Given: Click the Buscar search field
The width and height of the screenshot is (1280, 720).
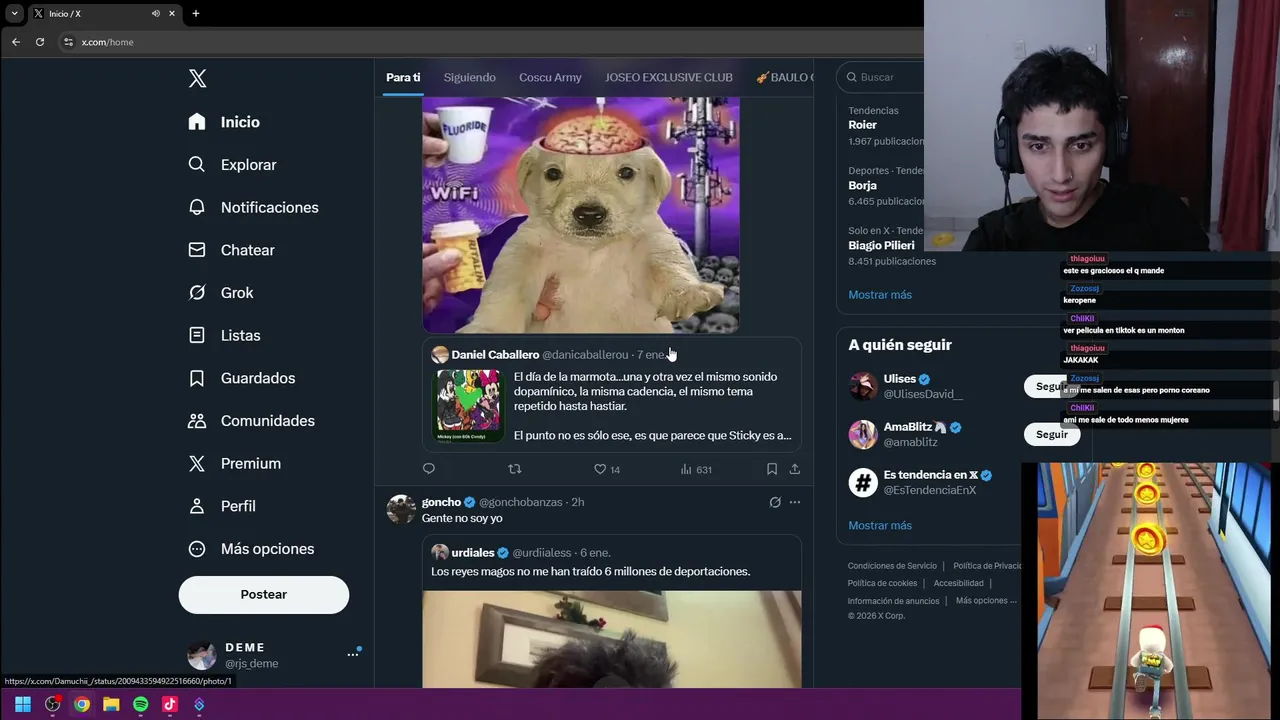Looking at the screenshot, I should pos(880,77).
